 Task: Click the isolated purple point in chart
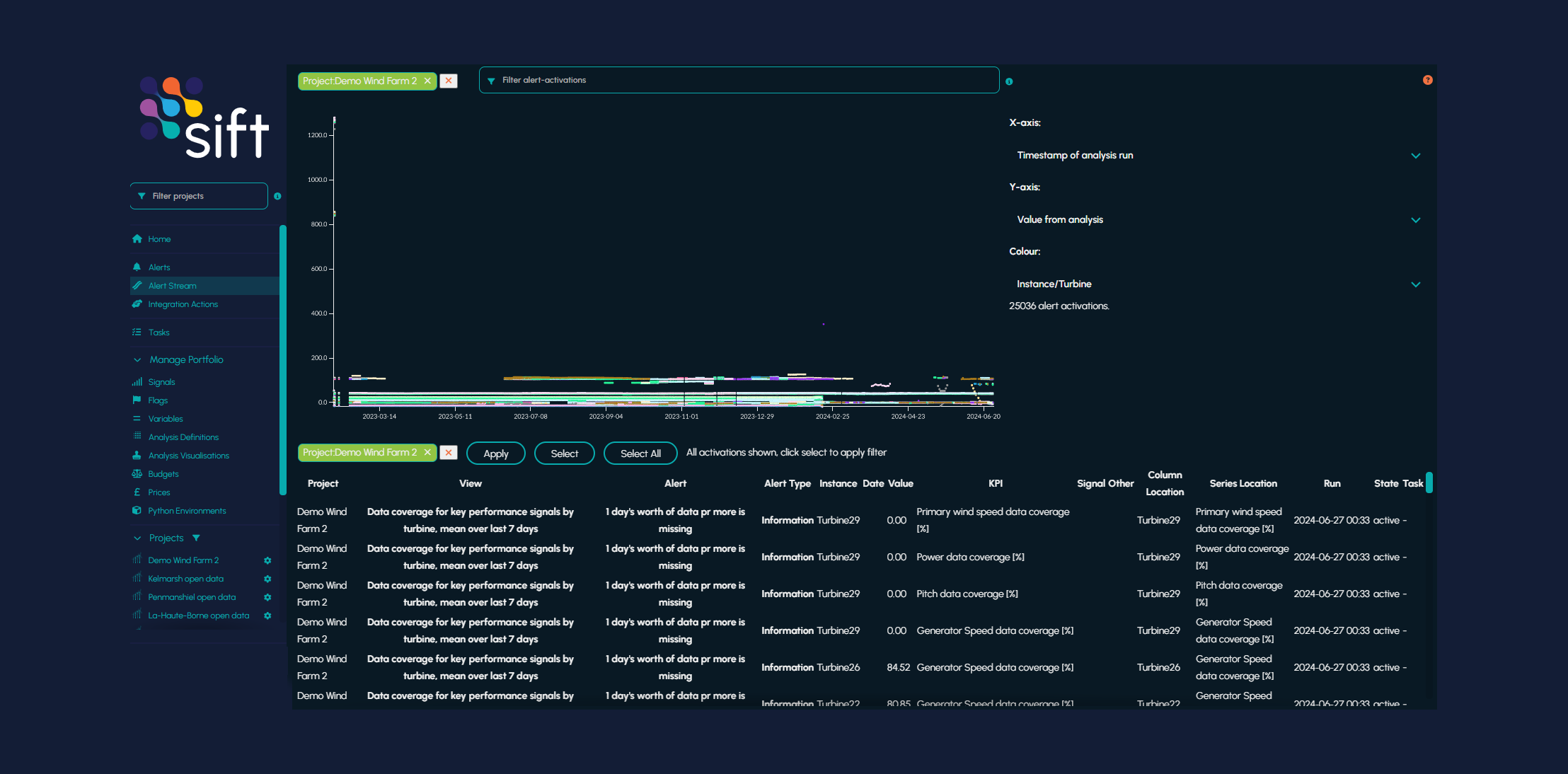tap(823, 324)
